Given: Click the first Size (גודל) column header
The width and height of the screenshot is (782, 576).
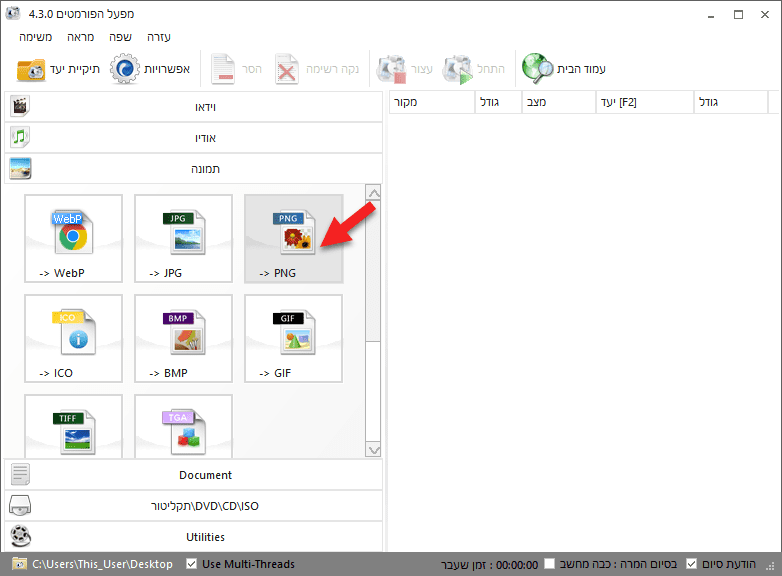Looking at the screenshot, I should pos(498,102).
